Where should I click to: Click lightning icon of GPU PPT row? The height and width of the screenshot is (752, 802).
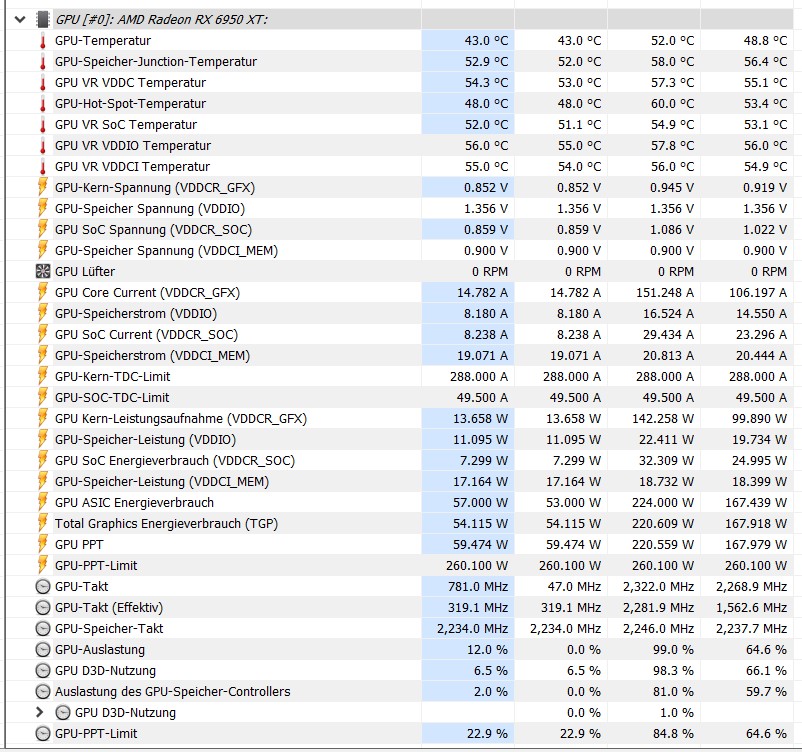43,544
